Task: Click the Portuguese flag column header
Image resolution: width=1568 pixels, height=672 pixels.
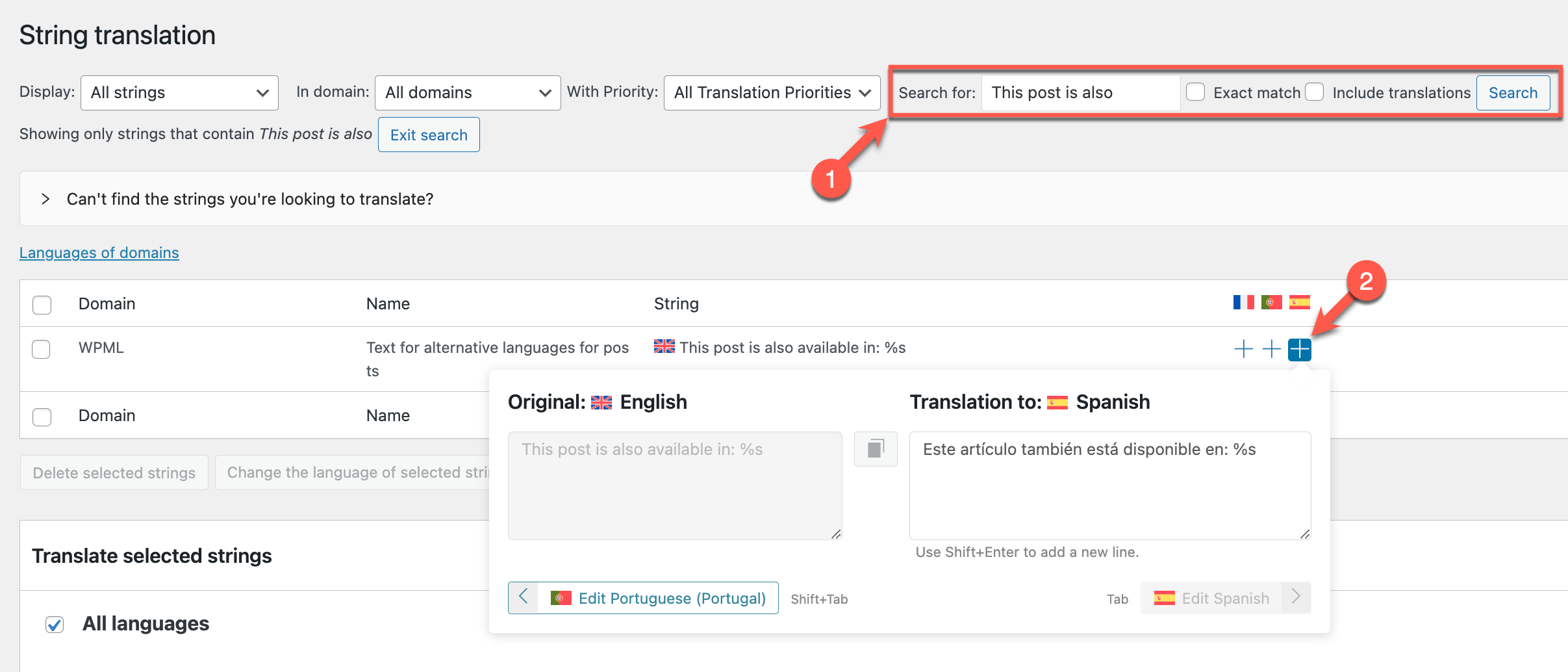Action: coord(1271,302)
